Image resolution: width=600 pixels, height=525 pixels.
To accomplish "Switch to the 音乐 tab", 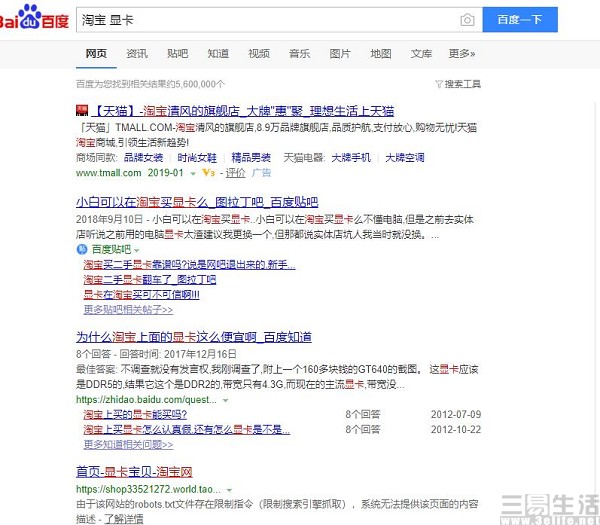I will pos(300,54).
